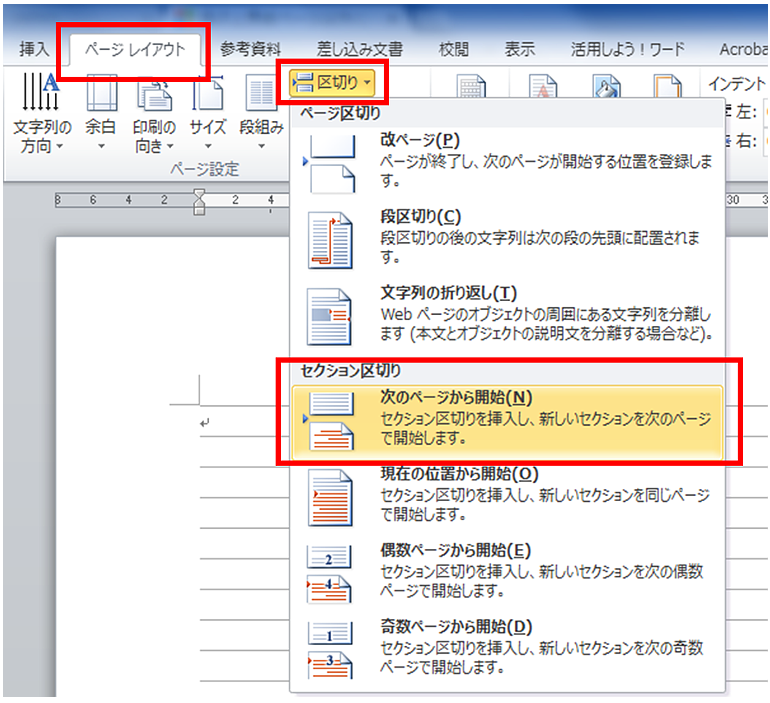Click the 奇数ページから開始 odd page icon

[330, 651]
